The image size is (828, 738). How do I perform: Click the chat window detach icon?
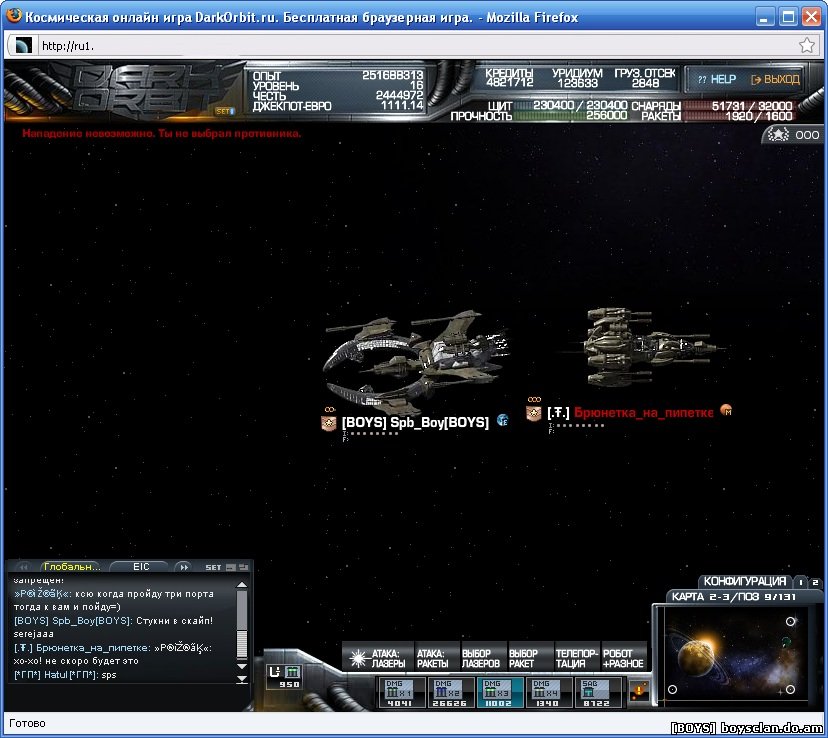[x=243, y=567]
